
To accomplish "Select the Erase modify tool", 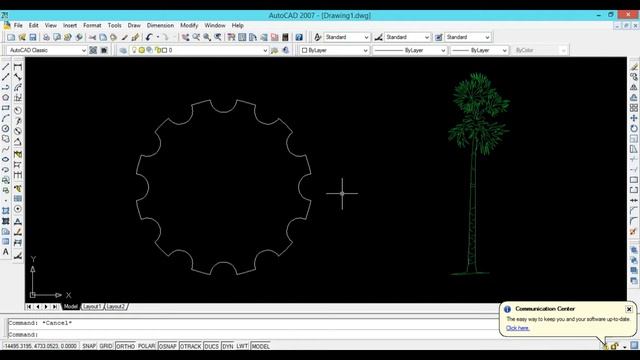I will (634, 67).
